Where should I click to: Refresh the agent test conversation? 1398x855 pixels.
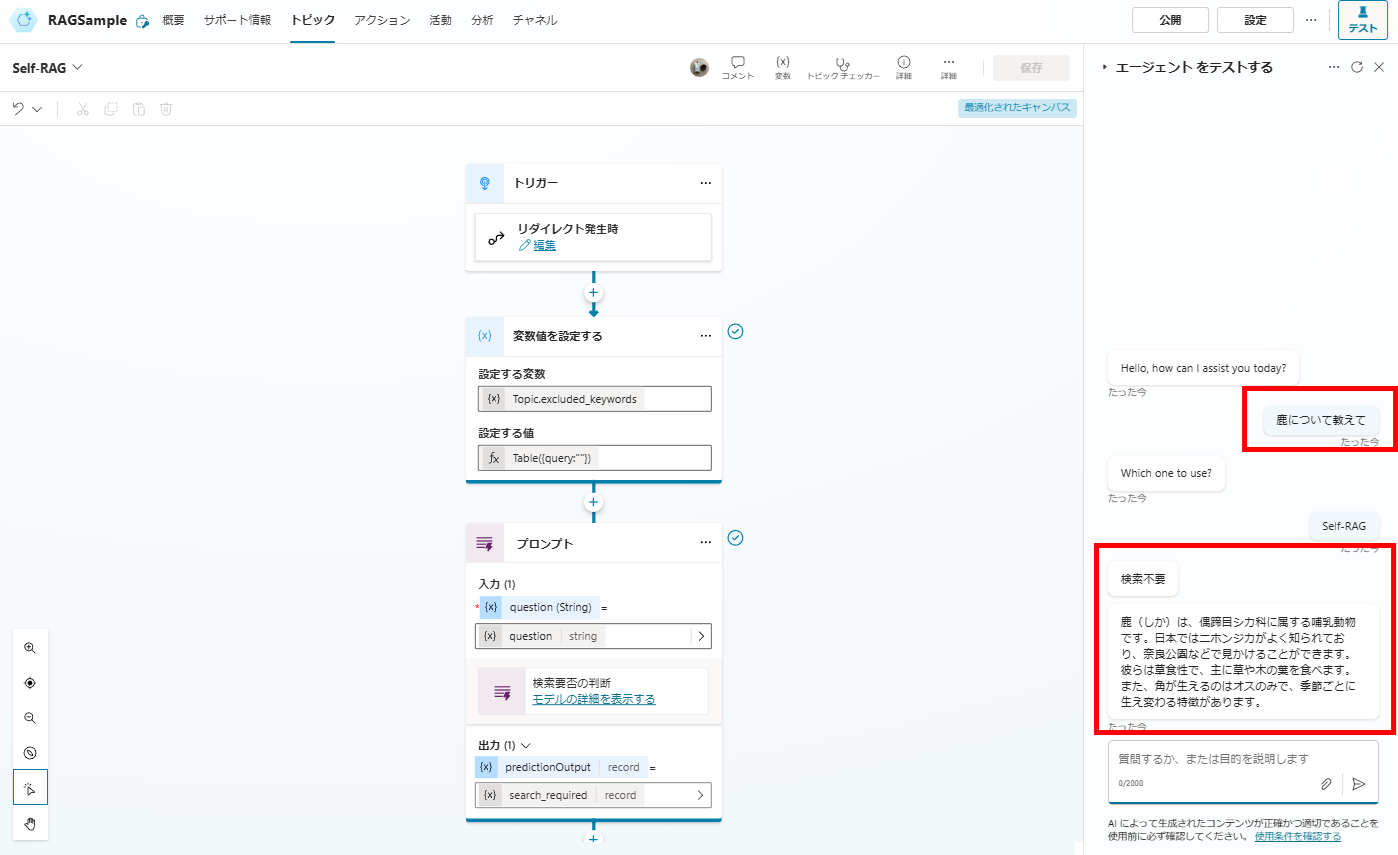click(1357, 67)
